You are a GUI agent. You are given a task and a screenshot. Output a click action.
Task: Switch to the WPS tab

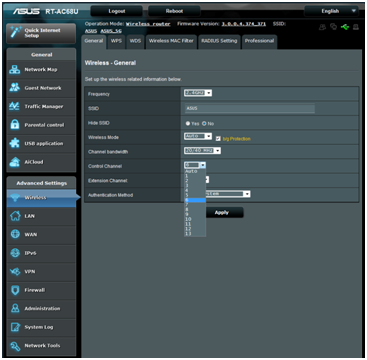pyautogui.click(x=116, y=41)
